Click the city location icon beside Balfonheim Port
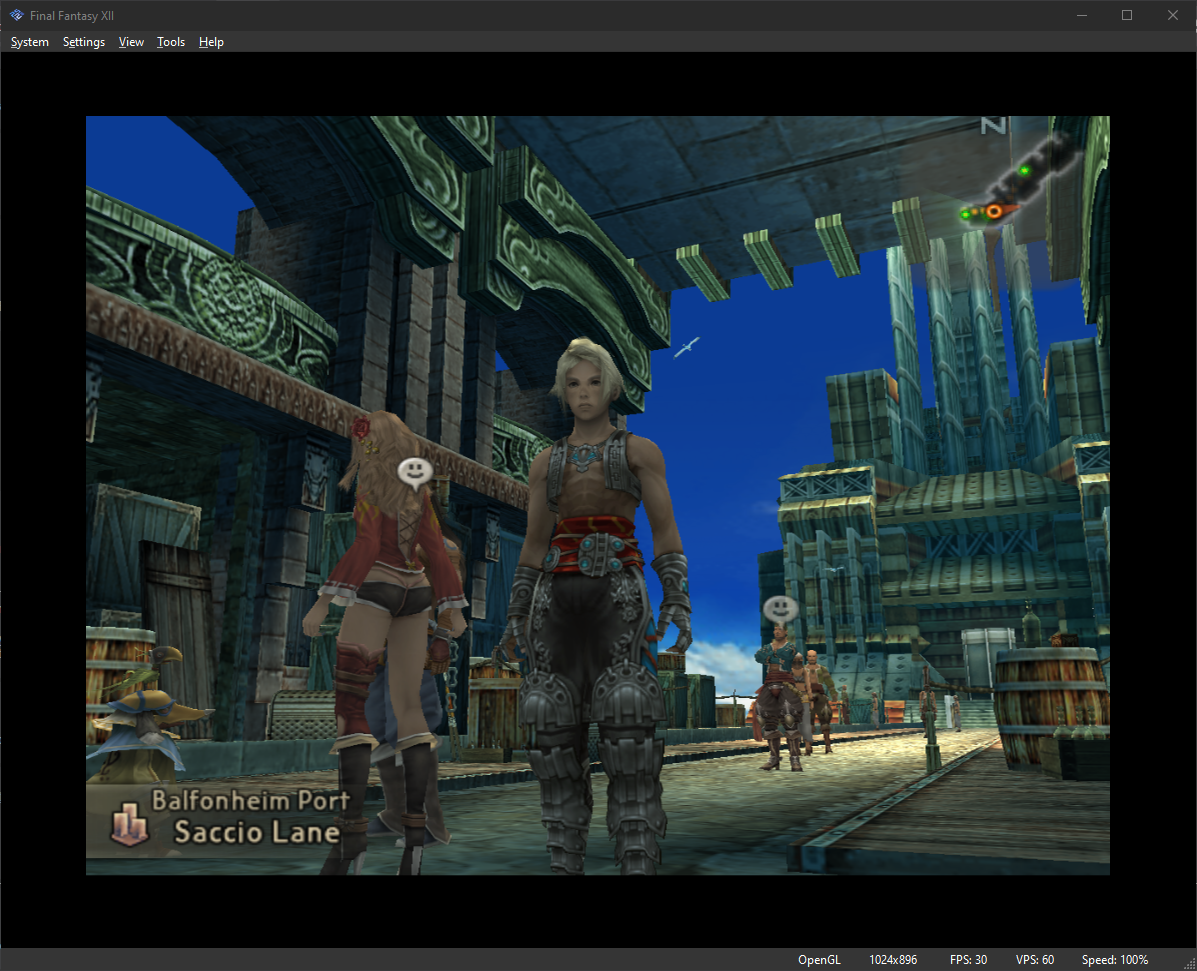This screenshot has width=1197, height=971. click(x=130, y=824)
